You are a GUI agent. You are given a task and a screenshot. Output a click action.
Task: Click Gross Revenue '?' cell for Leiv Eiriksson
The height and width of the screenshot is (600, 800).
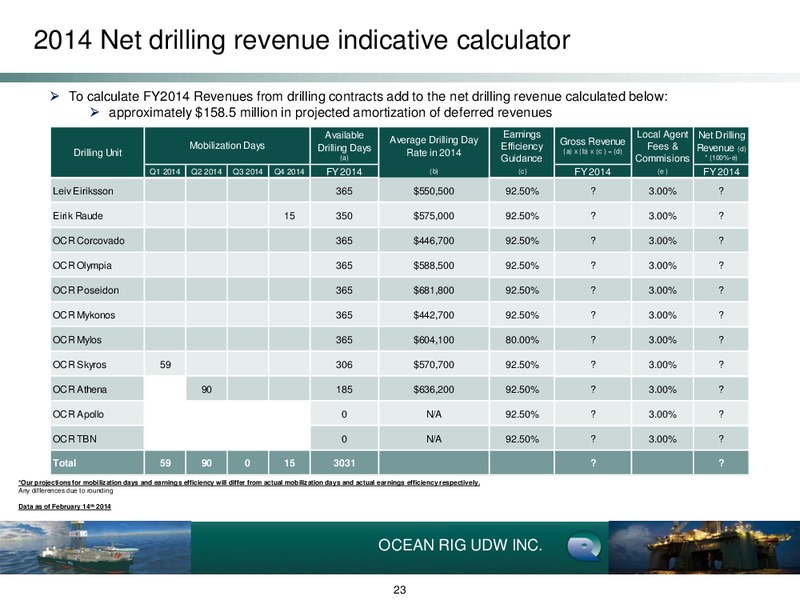click(x=592, y=191)
